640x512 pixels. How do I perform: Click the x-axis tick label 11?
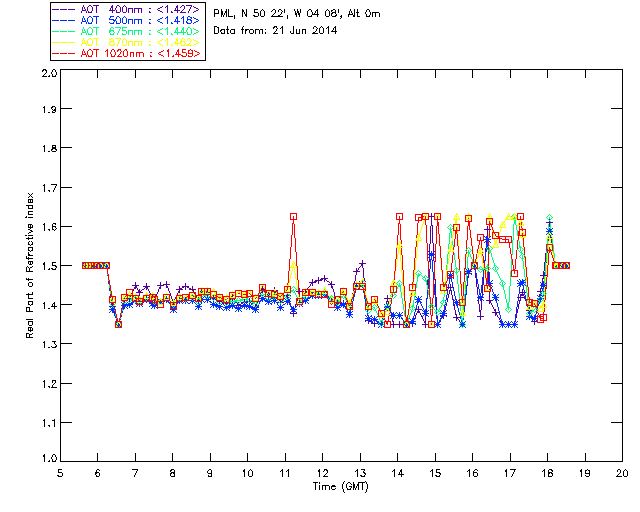point(285,473)
